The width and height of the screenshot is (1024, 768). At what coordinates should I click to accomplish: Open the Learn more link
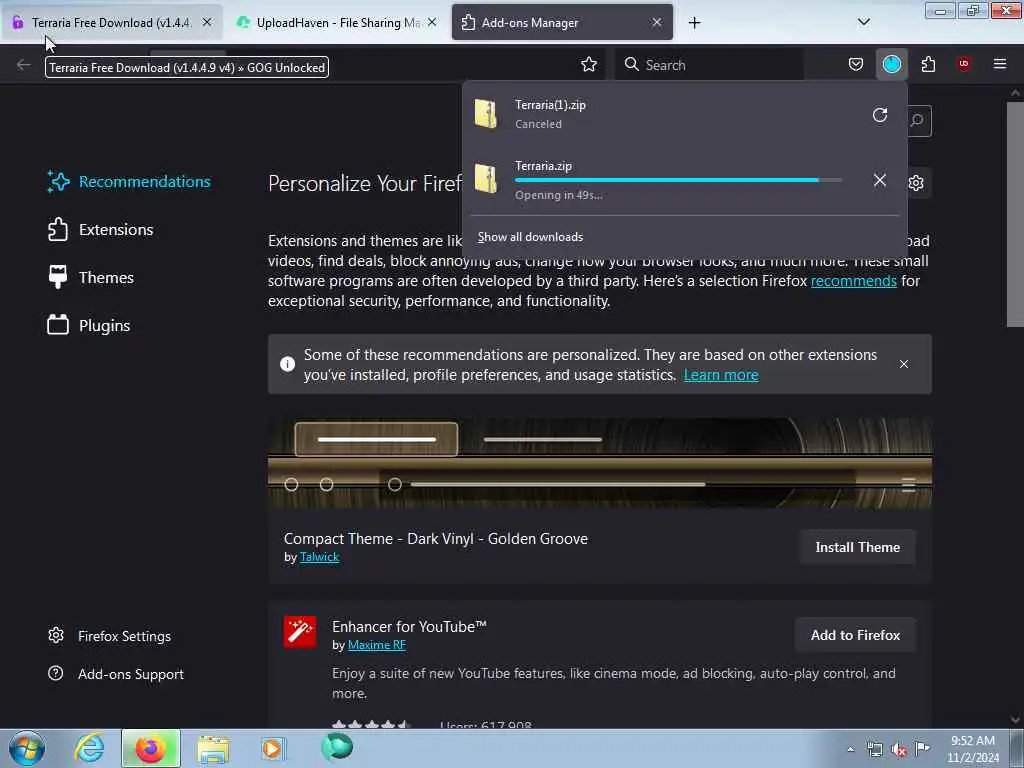pyautogui.click(x=721, y=375)
